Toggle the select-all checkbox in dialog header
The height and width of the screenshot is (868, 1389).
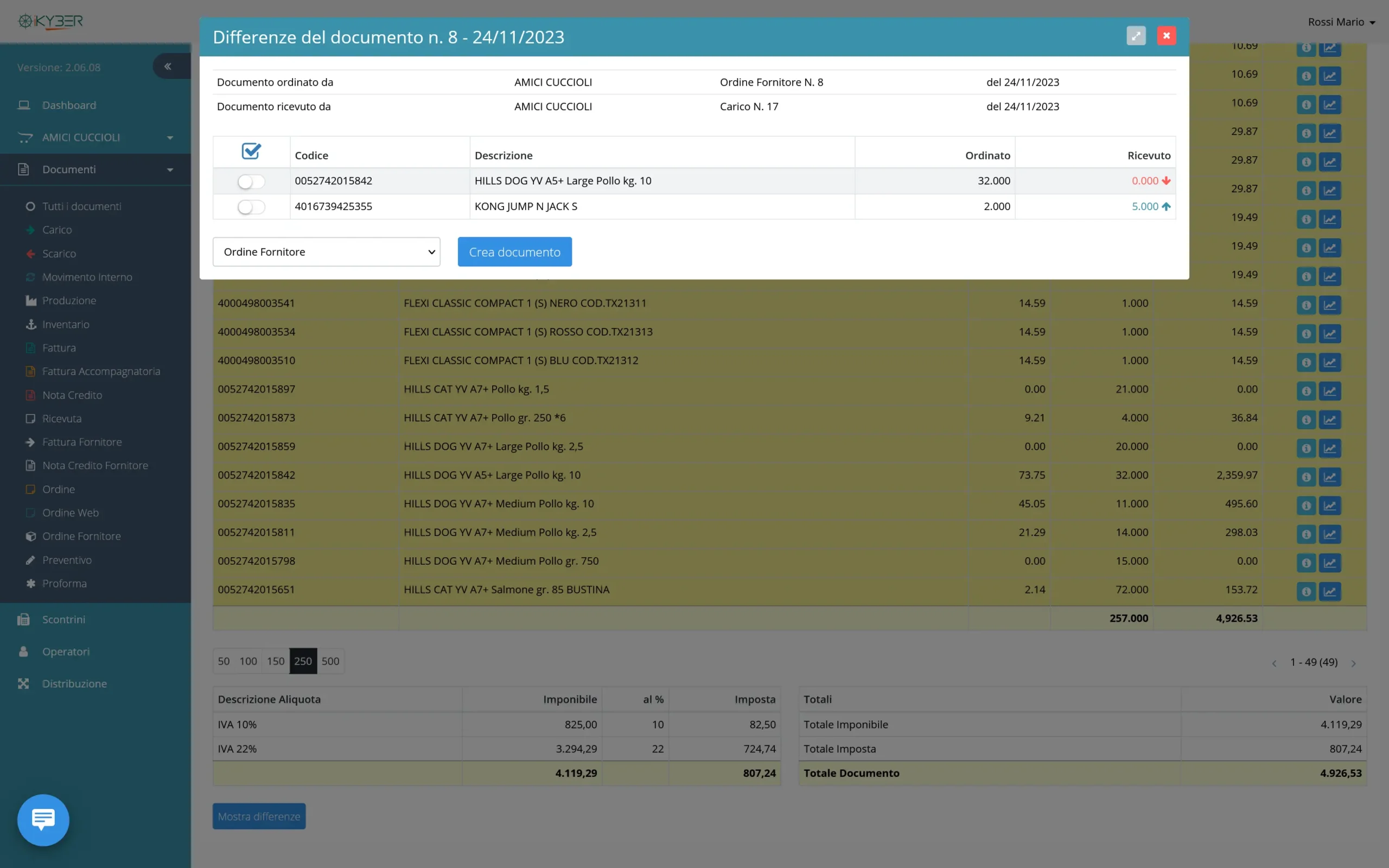point(251,151)
